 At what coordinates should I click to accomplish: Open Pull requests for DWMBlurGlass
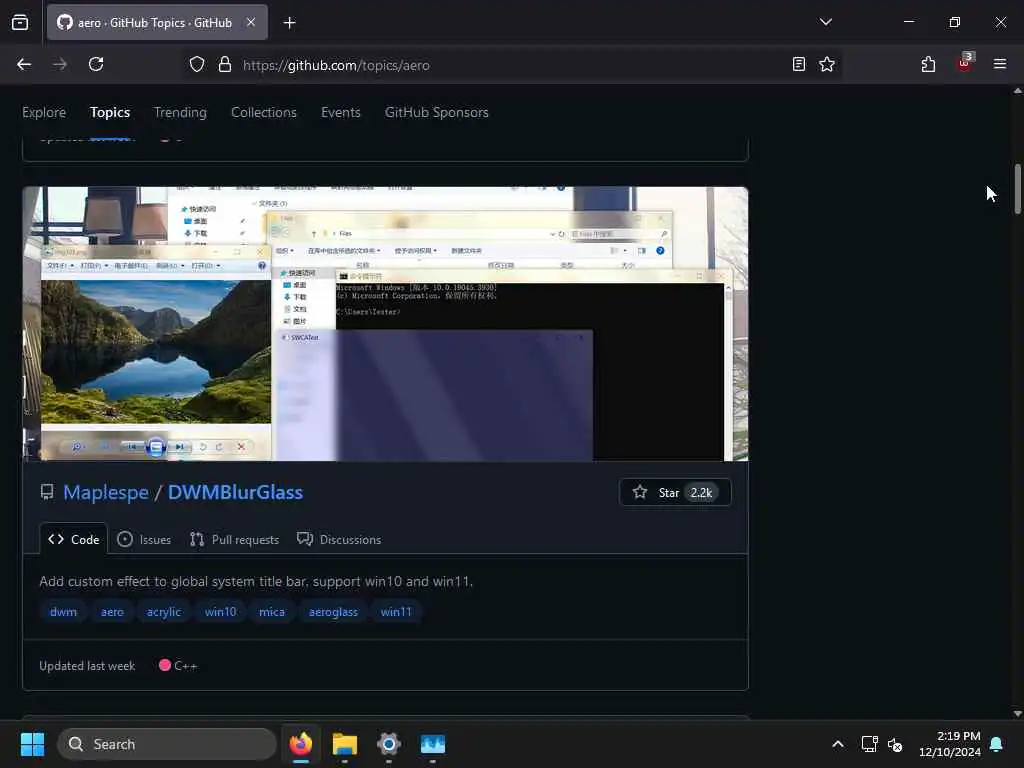coord(234,539)
